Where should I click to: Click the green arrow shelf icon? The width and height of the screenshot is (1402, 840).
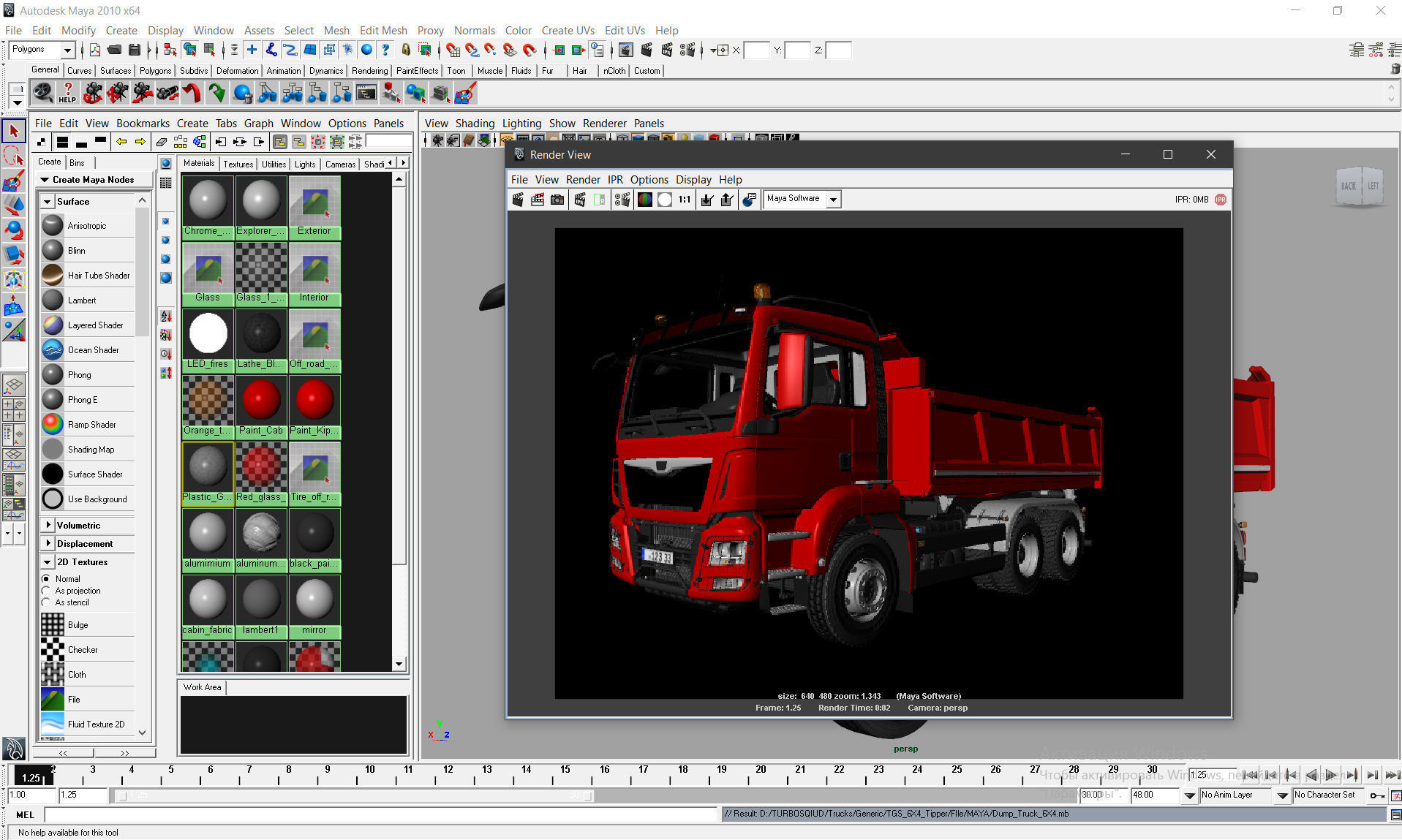tap(216, 93)
